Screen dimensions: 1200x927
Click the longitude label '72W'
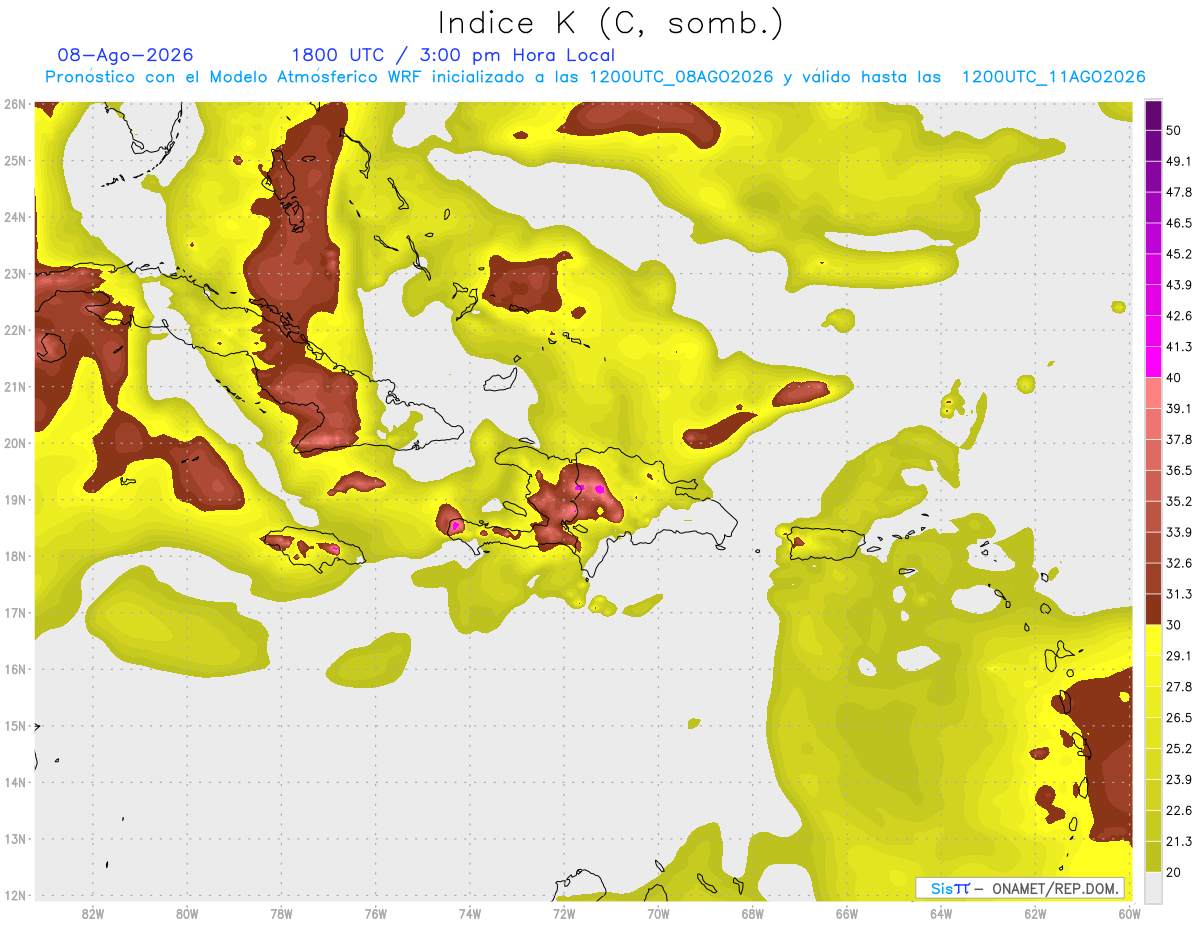[x=564, y=913]
